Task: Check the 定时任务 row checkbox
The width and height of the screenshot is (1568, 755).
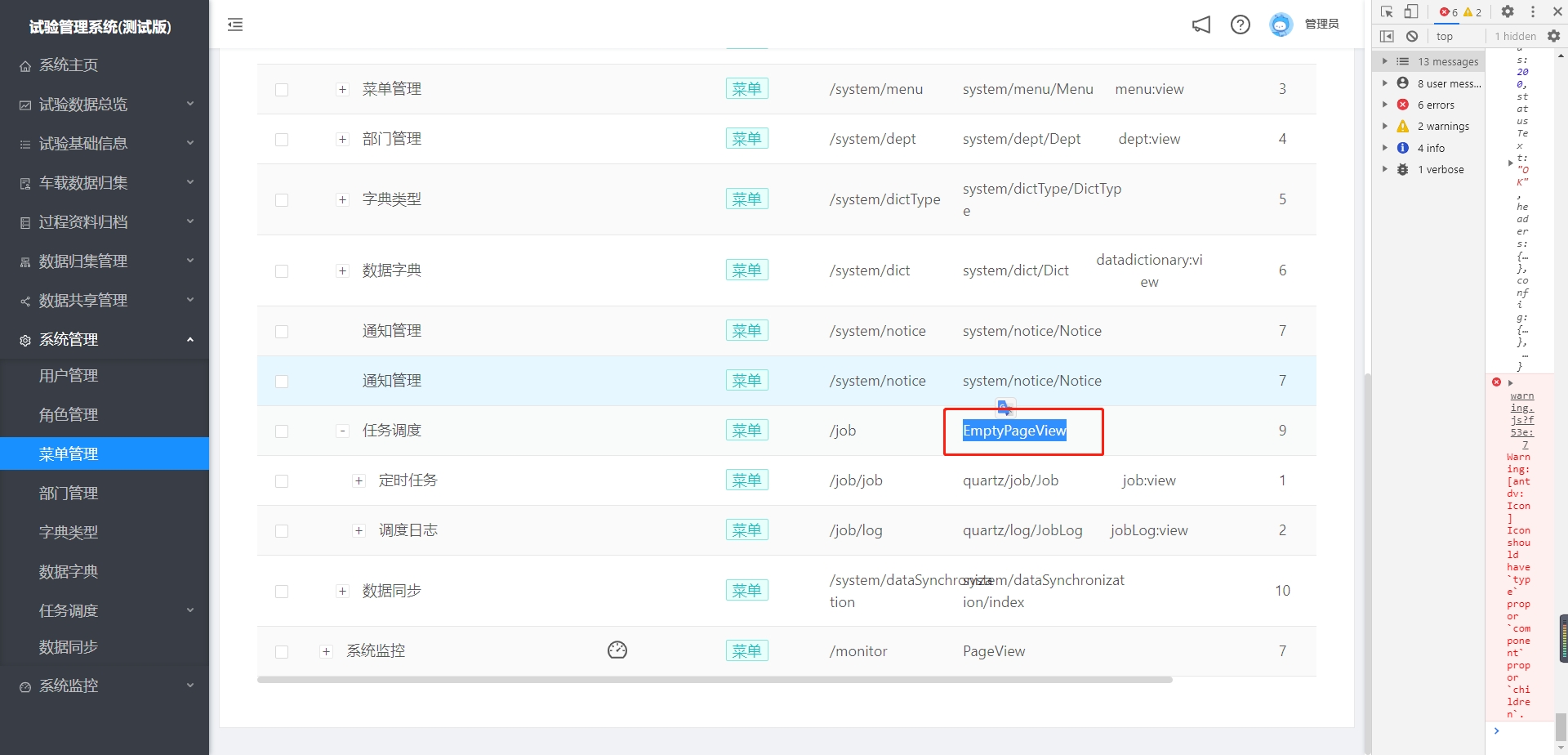Action: tap(282, 481)
